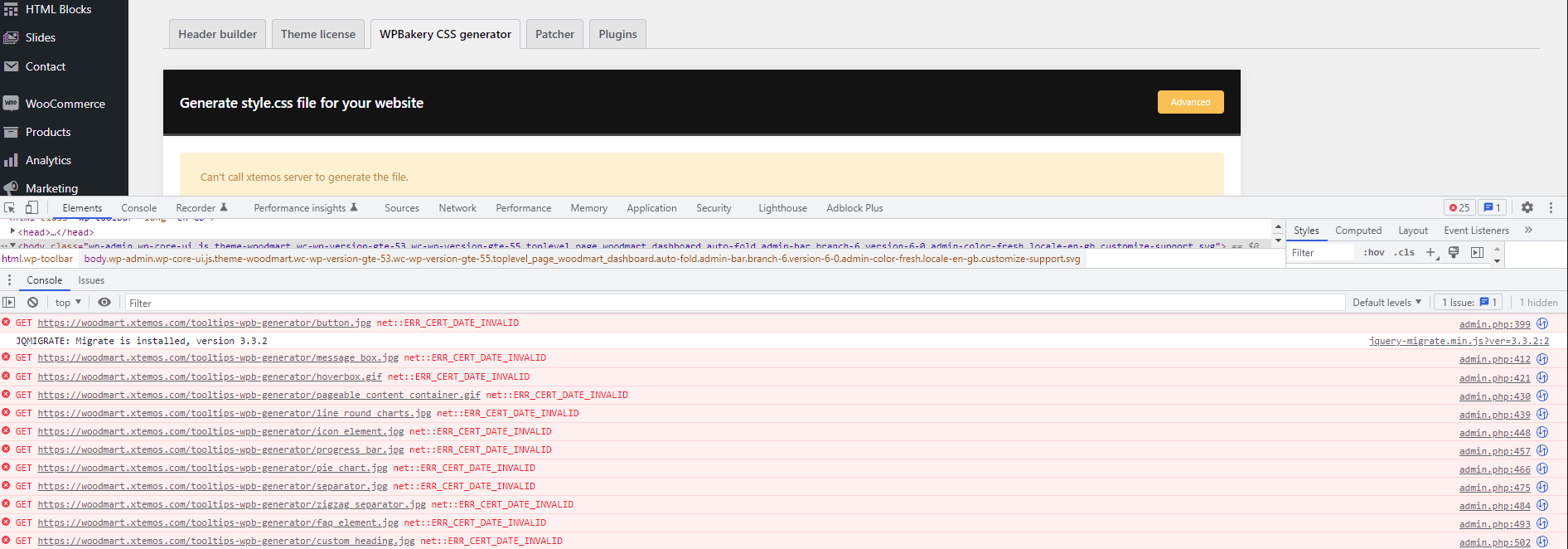Image resolution: width=1568 pixels, height=549 pixels.
Task: Click stack trace icon for admin.php:399
Action: (x=1542, y=323)
